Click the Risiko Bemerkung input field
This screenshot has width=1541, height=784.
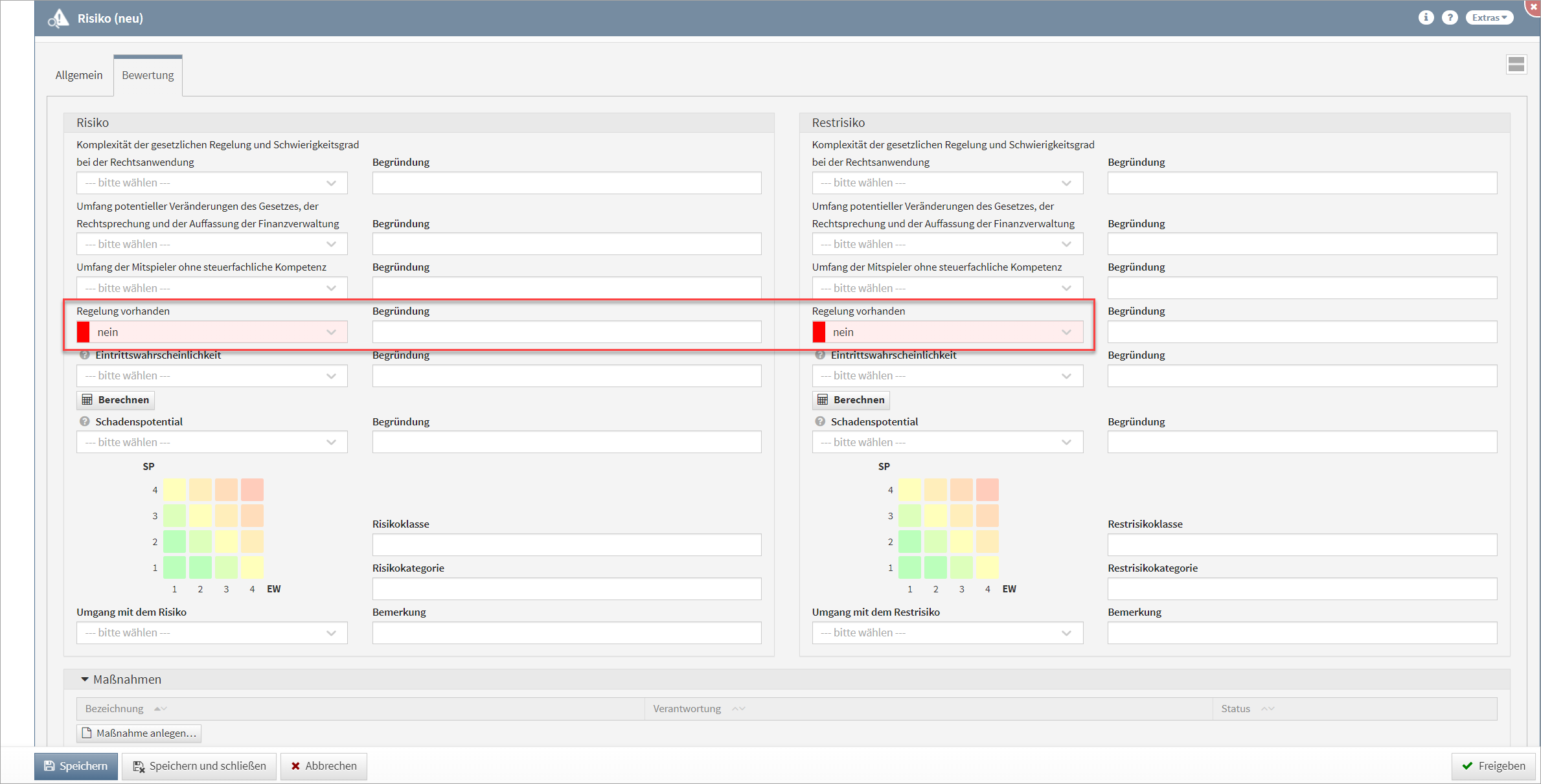point(566,633)
